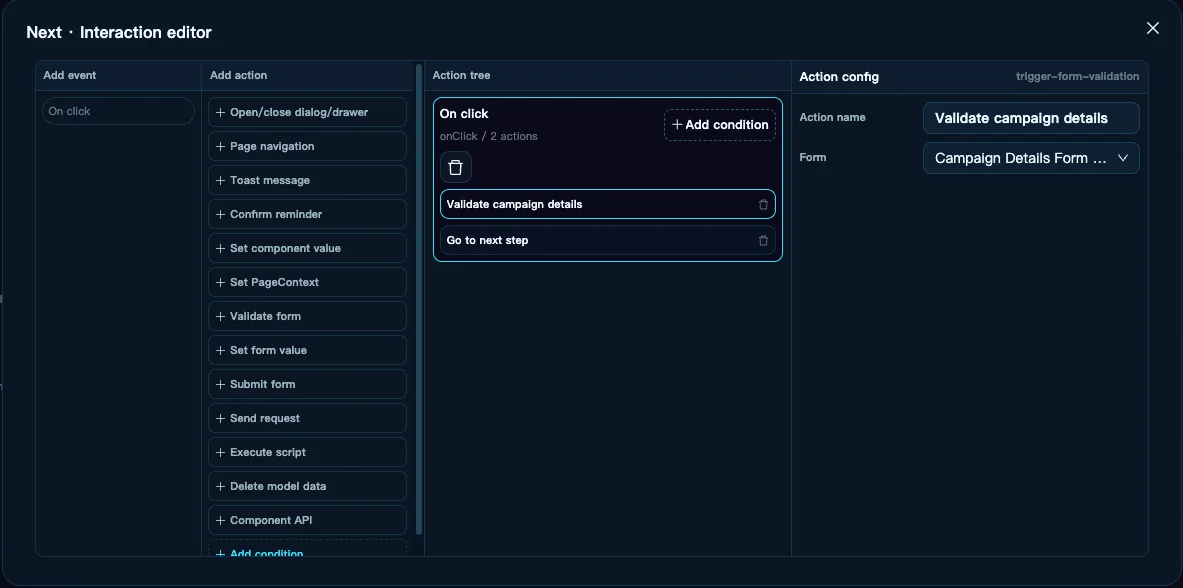Delete the On click event with trash icon
1183x588 pixels.
coord(456,167)
